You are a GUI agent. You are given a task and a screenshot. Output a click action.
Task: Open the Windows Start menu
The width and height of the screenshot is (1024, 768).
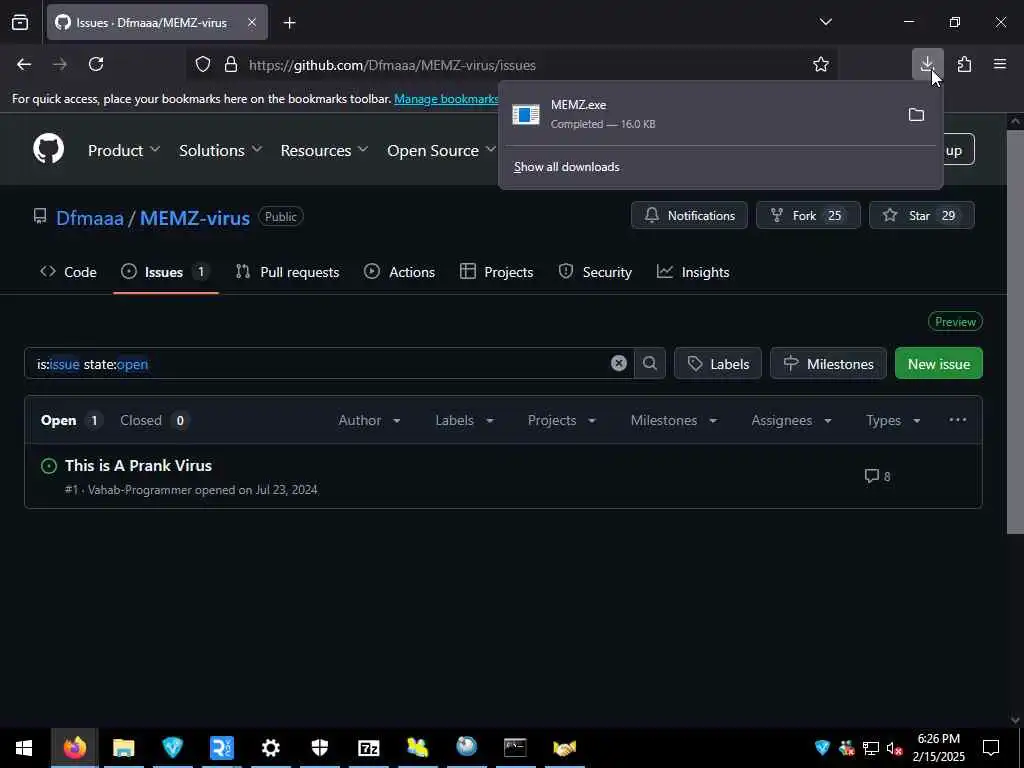point(24,748)
